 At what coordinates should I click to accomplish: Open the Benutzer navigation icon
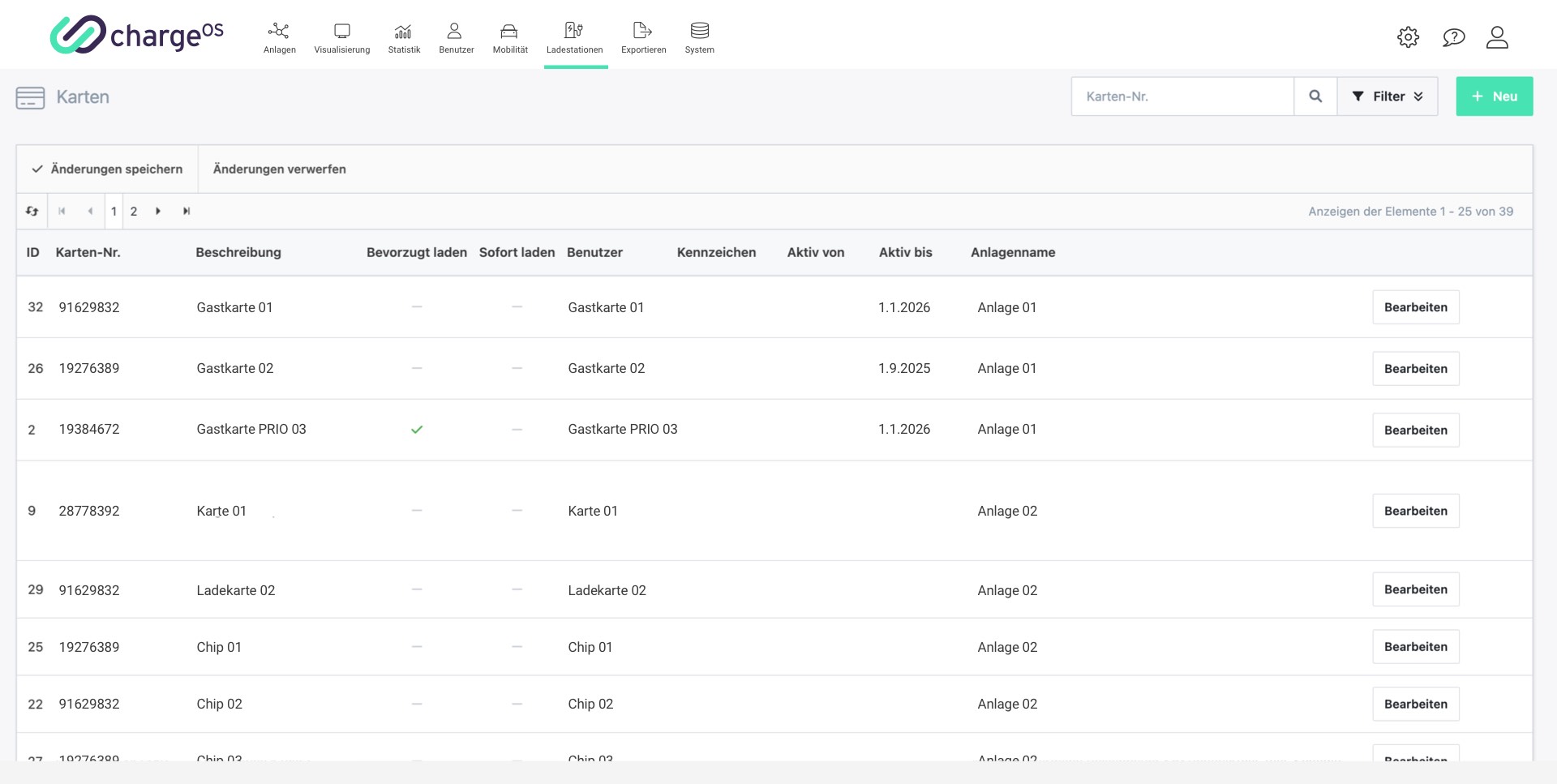(x=454, y=31)
